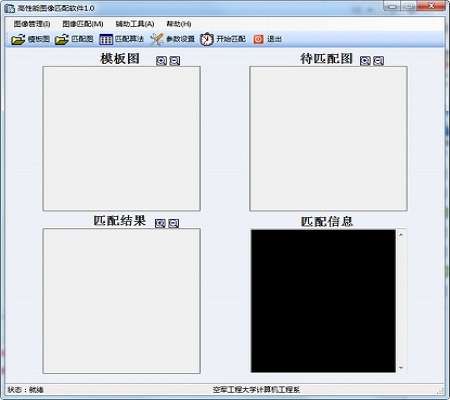Zoom out on the 匹配结果 panel

point(173,223)
